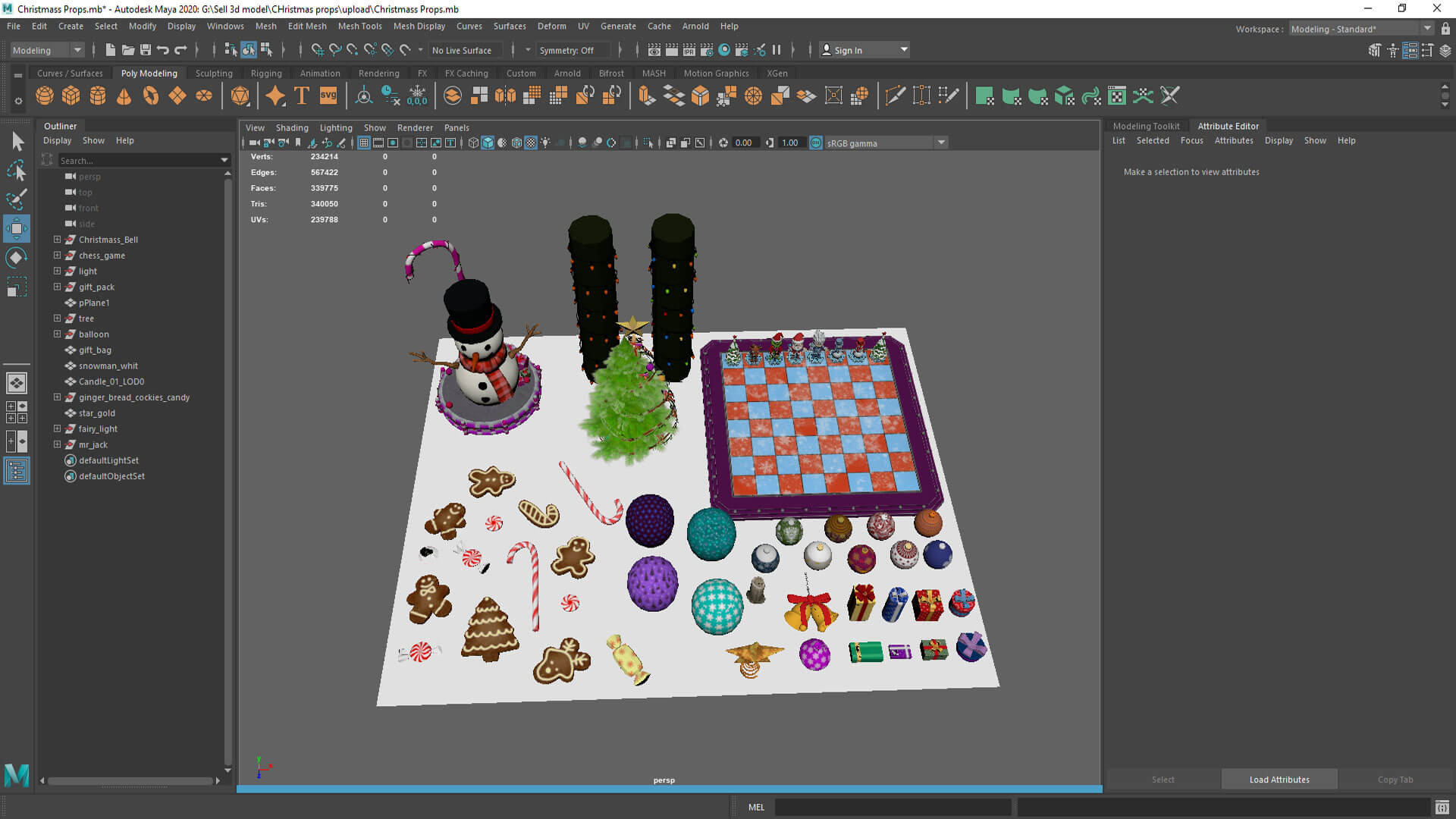The width and height of the screenshot is (1456, 819).
Task: Expand the Christmas_Bell node in Outliner
Action: [x=57, y=240]
